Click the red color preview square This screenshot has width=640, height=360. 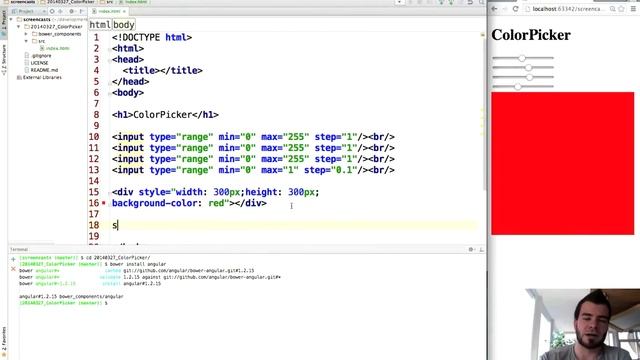(562, 163)
